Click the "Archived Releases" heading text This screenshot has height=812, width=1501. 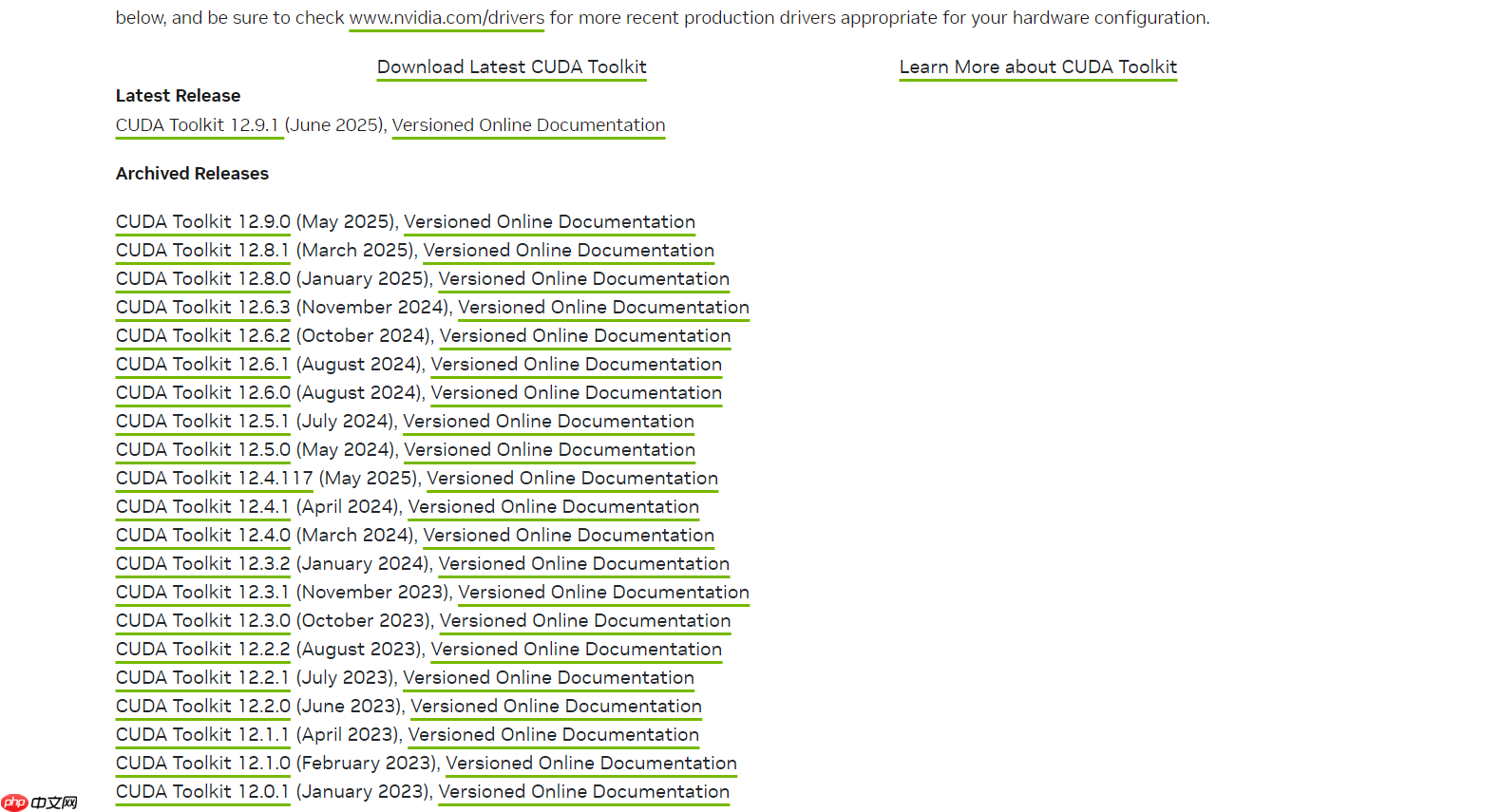coord(193,174)
